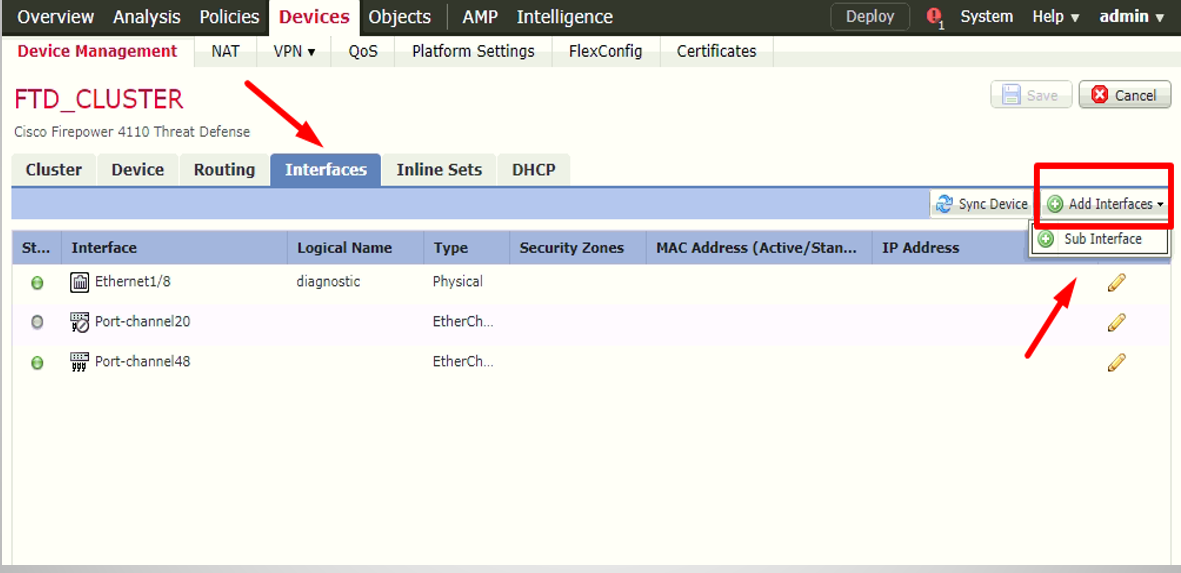Screen dimensions: 1181x573
Task: Click the green status dot for Ethernet1/8
Action: click(37, 283)
